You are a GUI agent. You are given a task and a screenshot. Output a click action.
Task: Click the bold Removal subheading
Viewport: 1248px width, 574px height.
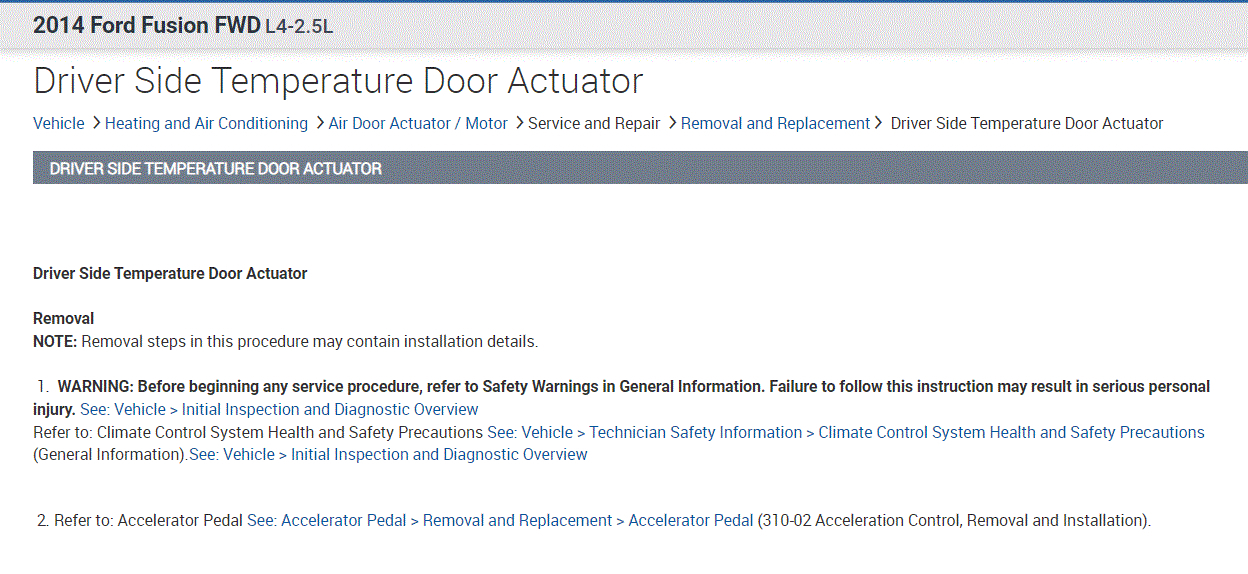(63, 318)
